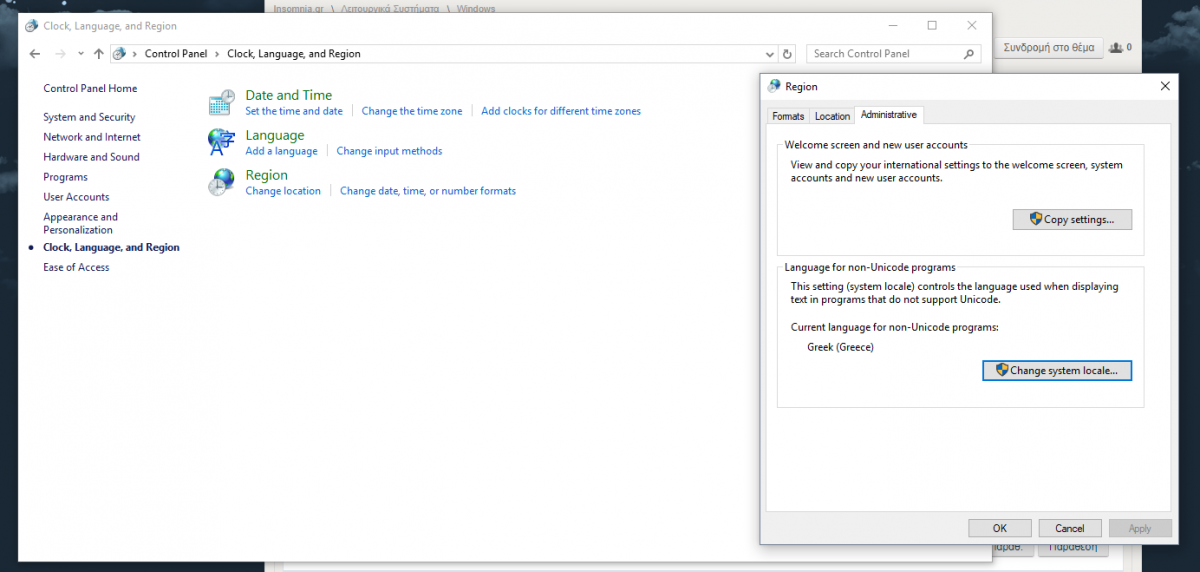The image size is (1200, 572).
Task: Open the Add a language link
Action: [281, 151]
